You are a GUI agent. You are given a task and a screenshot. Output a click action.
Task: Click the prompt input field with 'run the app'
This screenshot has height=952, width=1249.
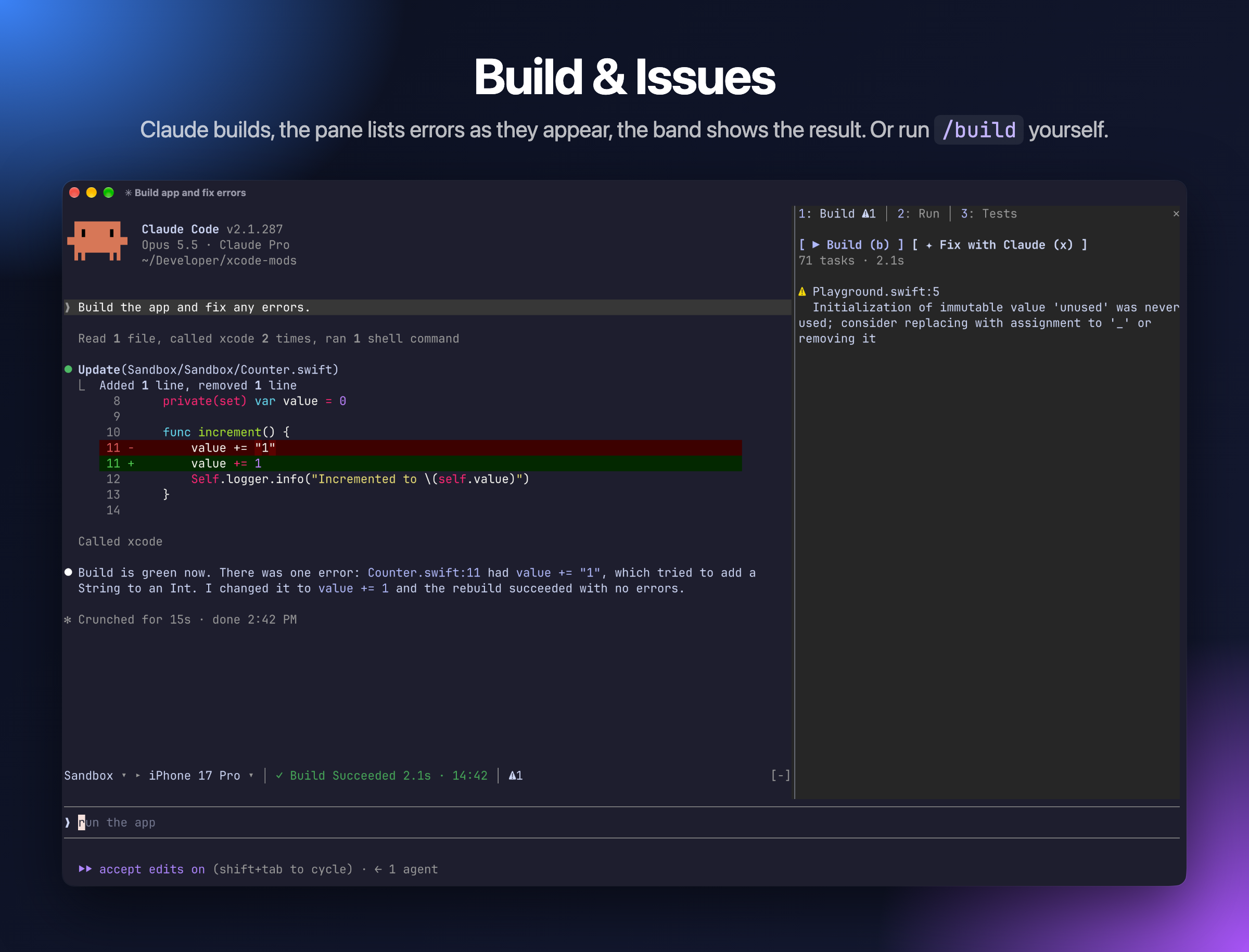(x=621, y=822)
